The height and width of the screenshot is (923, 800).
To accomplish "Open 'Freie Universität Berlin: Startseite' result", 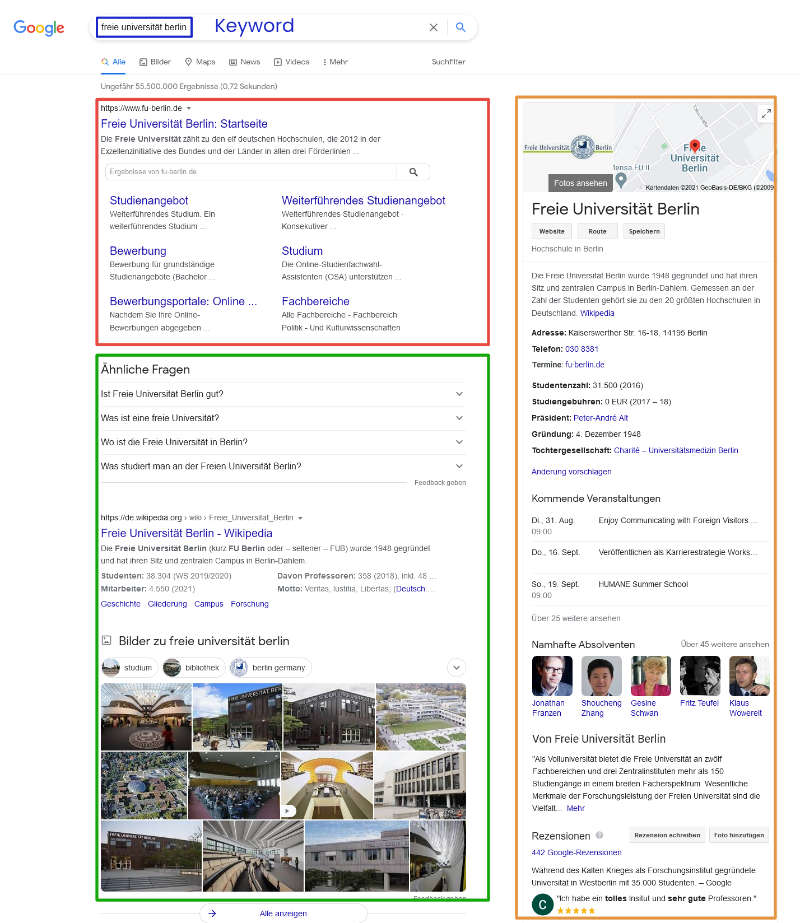I will click(184, 124).
